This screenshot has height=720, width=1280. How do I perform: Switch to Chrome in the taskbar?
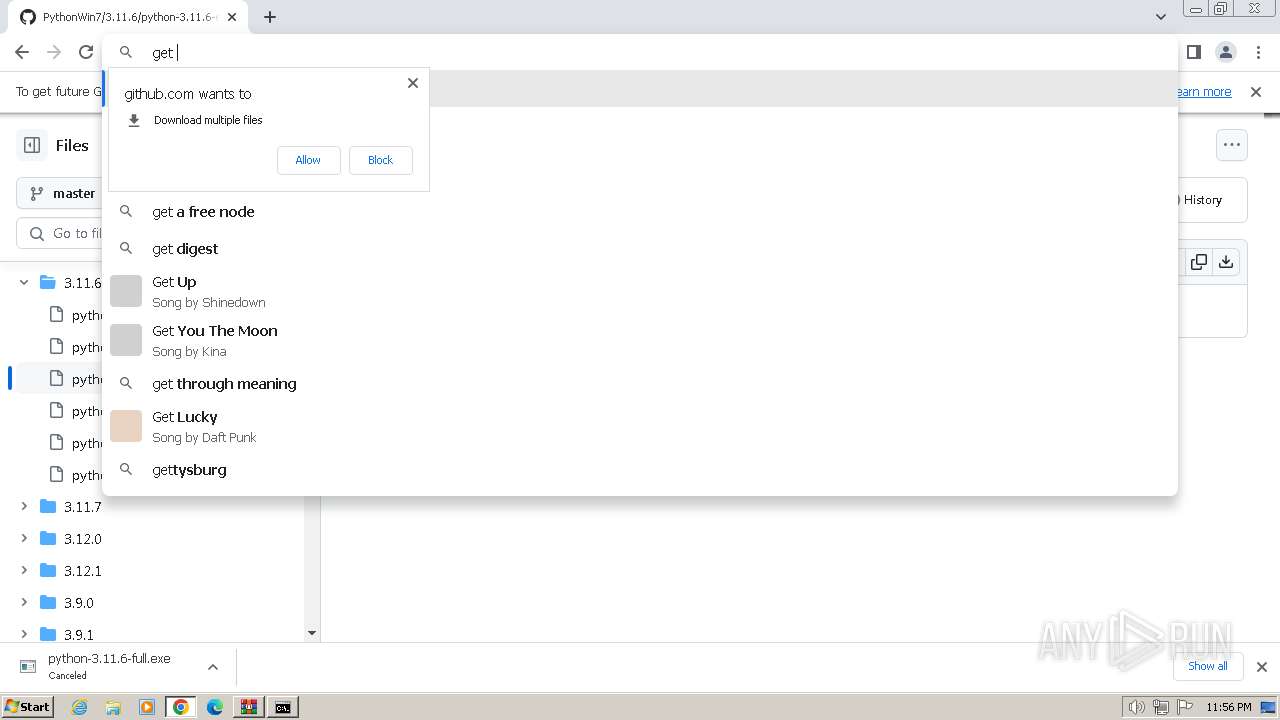click(181, 707)
